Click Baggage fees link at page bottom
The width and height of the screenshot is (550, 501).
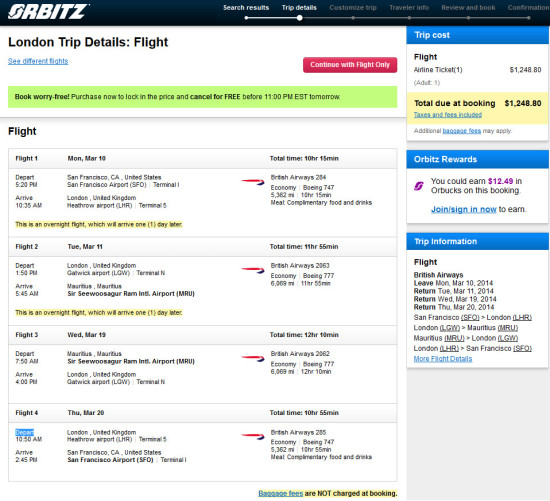pyautogui.click(x=281, y=494)
